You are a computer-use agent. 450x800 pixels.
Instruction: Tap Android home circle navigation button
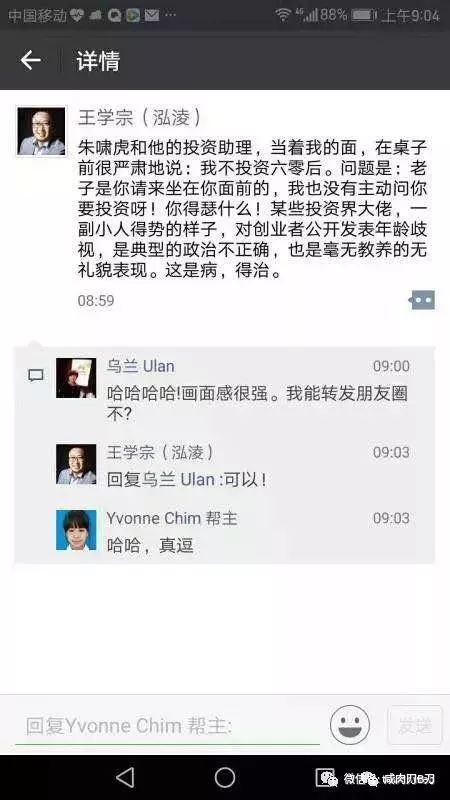(x=224, y=778)
